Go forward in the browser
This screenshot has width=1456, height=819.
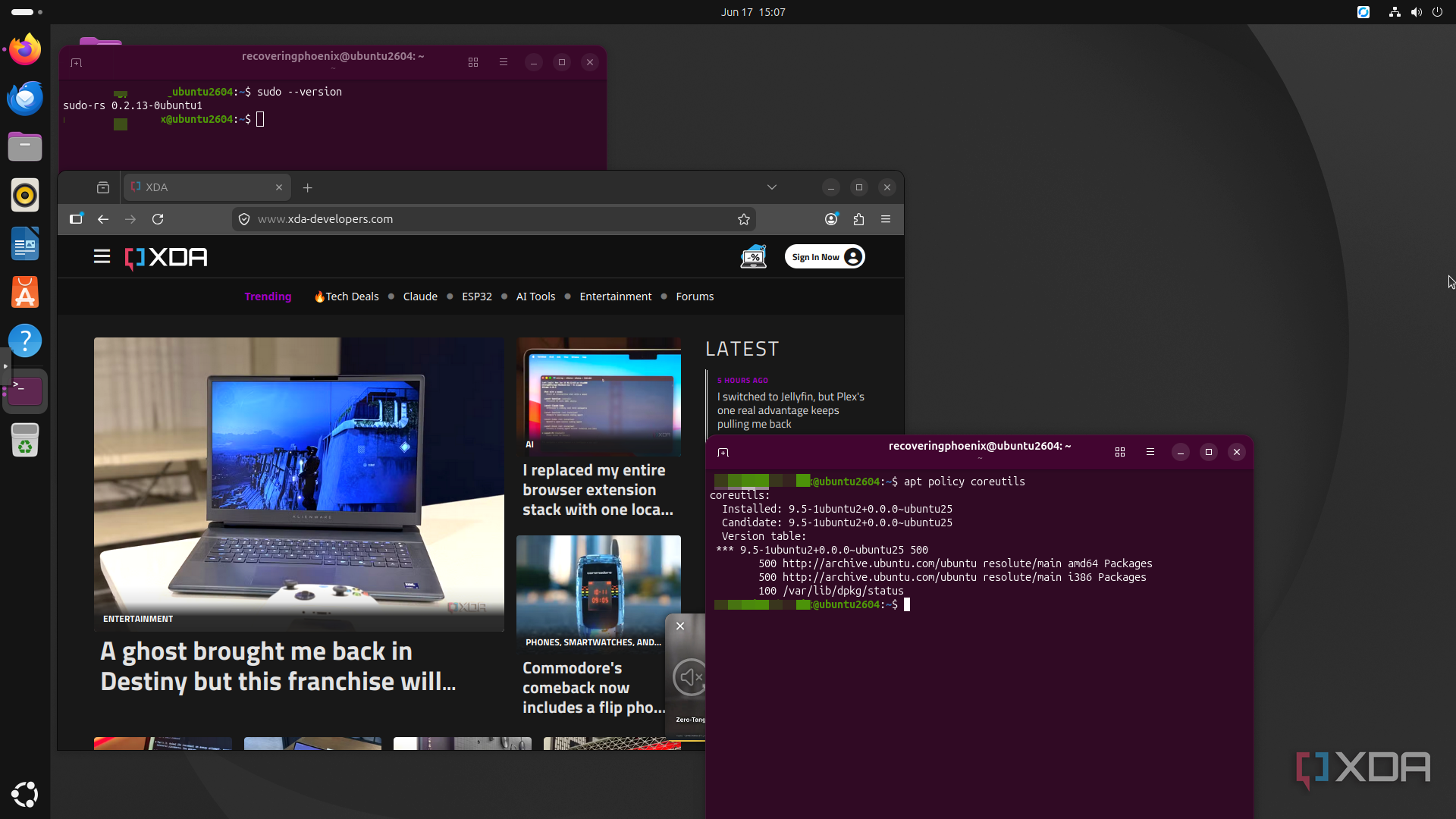[x=130, y=219]
